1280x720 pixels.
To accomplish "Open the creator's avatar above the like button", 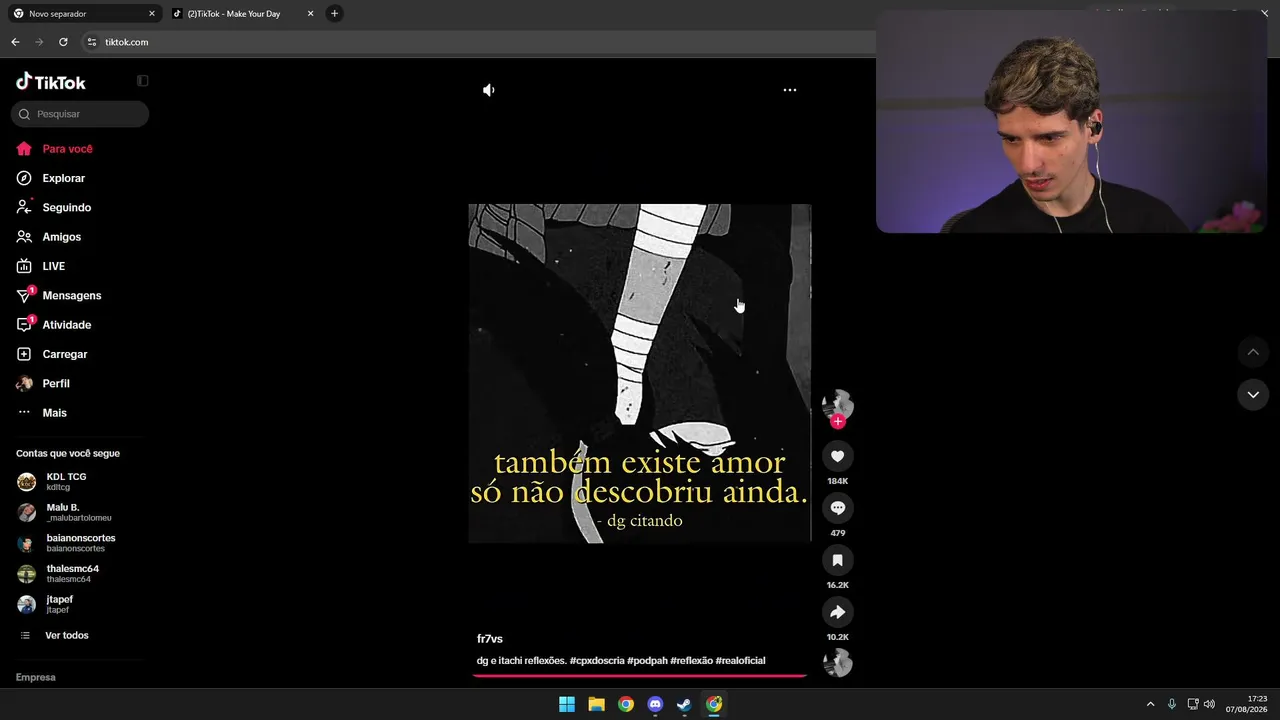I will coord(837,404).
